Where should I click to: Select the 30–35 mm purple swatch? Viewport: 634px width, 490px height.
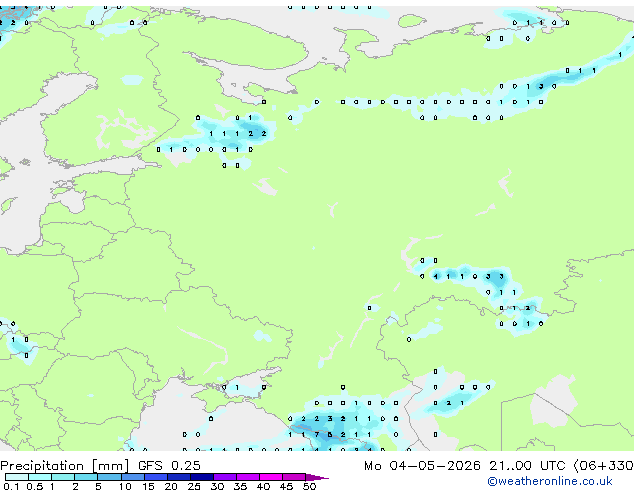pos(224,477)
